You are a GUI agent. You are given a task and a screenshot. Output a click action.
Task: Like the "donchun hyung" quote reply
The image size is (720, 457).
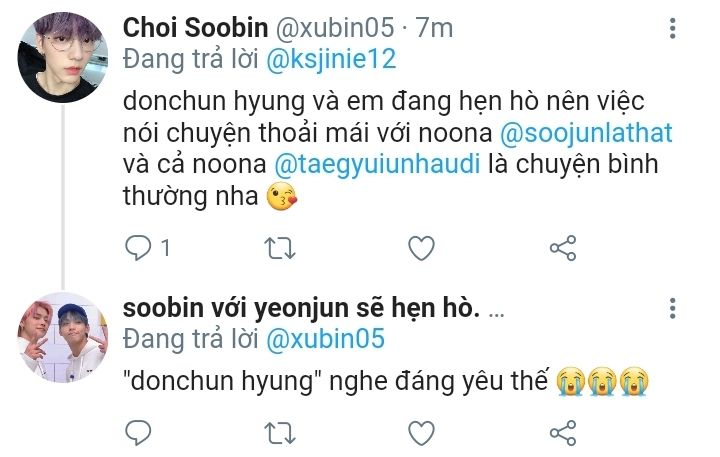[x=423, y=432]
